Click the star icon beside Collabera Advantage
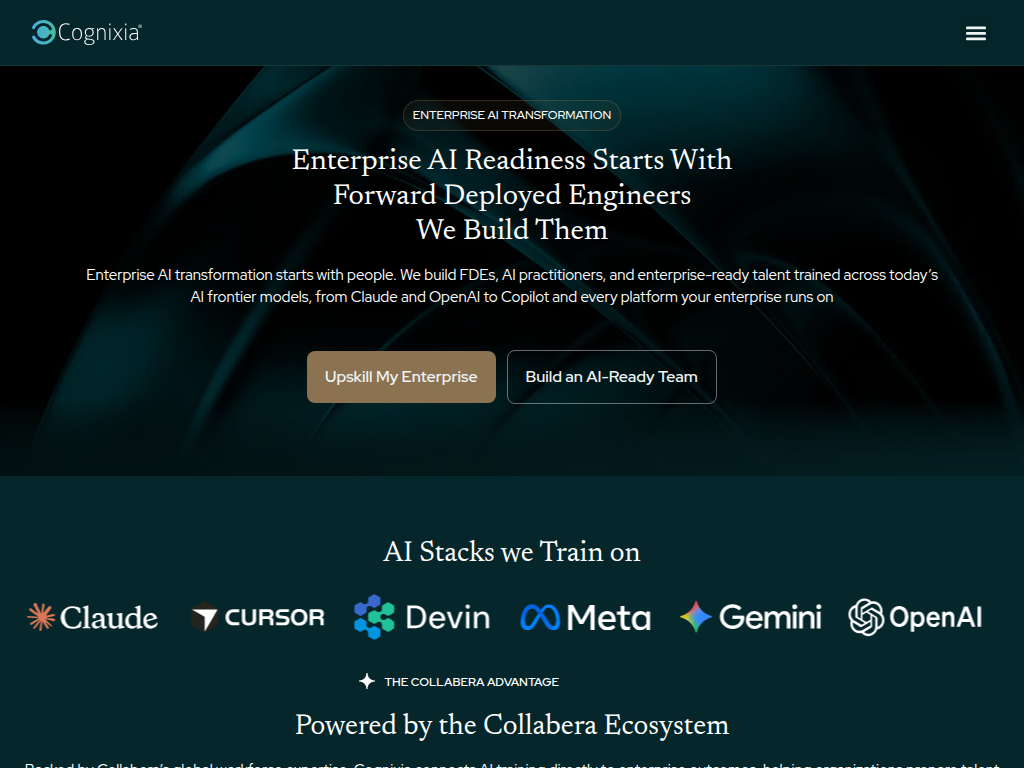 (367, 681)
